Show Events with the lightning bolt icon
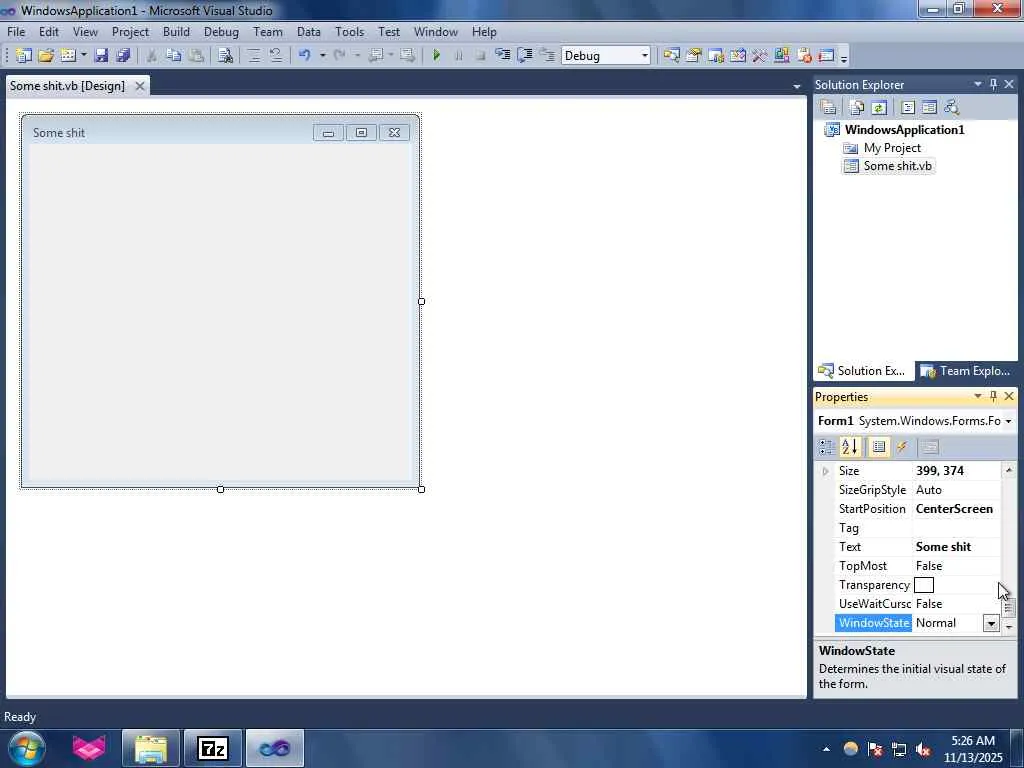Screen dimensions: 1024x768 pyautogui.click(x=902, y=447)
